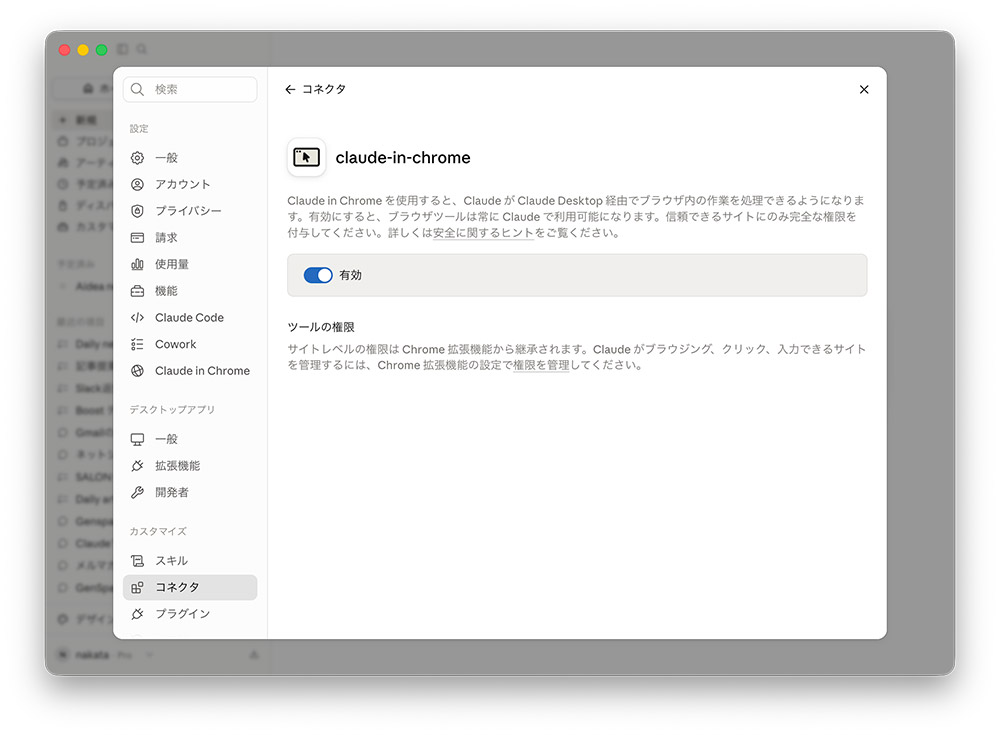Click the カスタマイズ section header

158,531
